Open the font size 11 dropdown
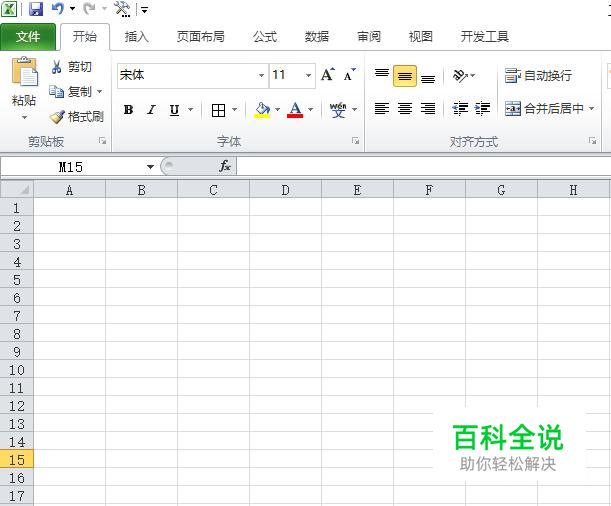Screen dimensions: 611x506 pyautogui.click(x=308, y=75)
